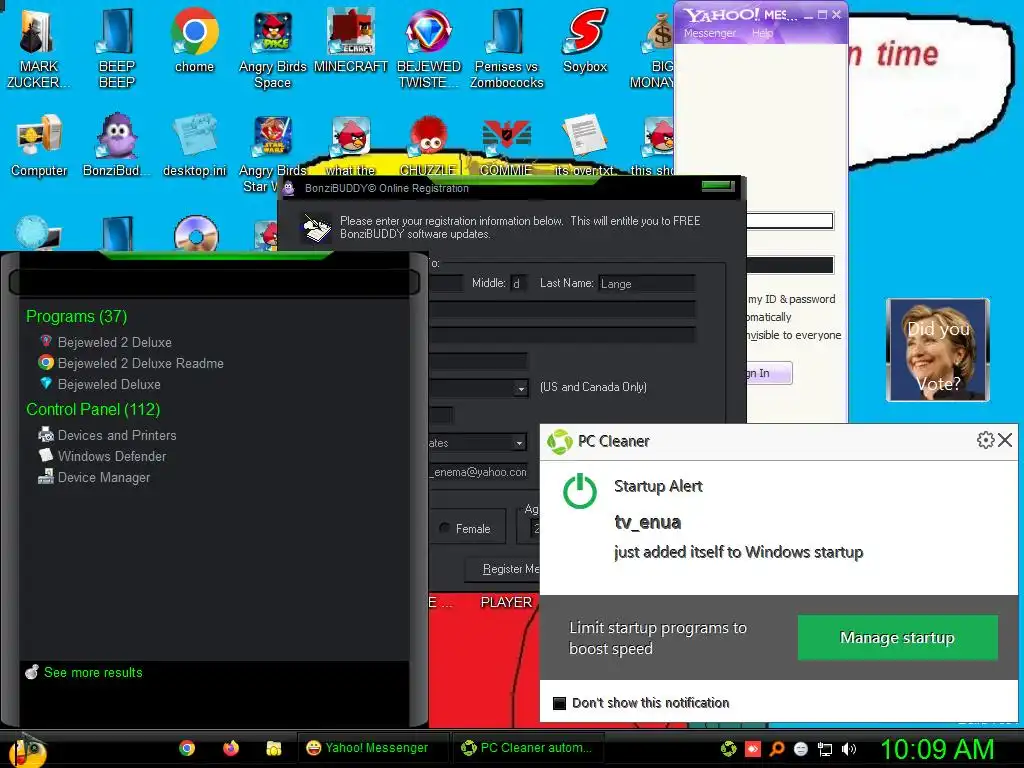Image resolution: width=1024 pixels, height=768 pixels.
Task: Open the file explorer taskbar icon
Action: [x=274, y=748]
